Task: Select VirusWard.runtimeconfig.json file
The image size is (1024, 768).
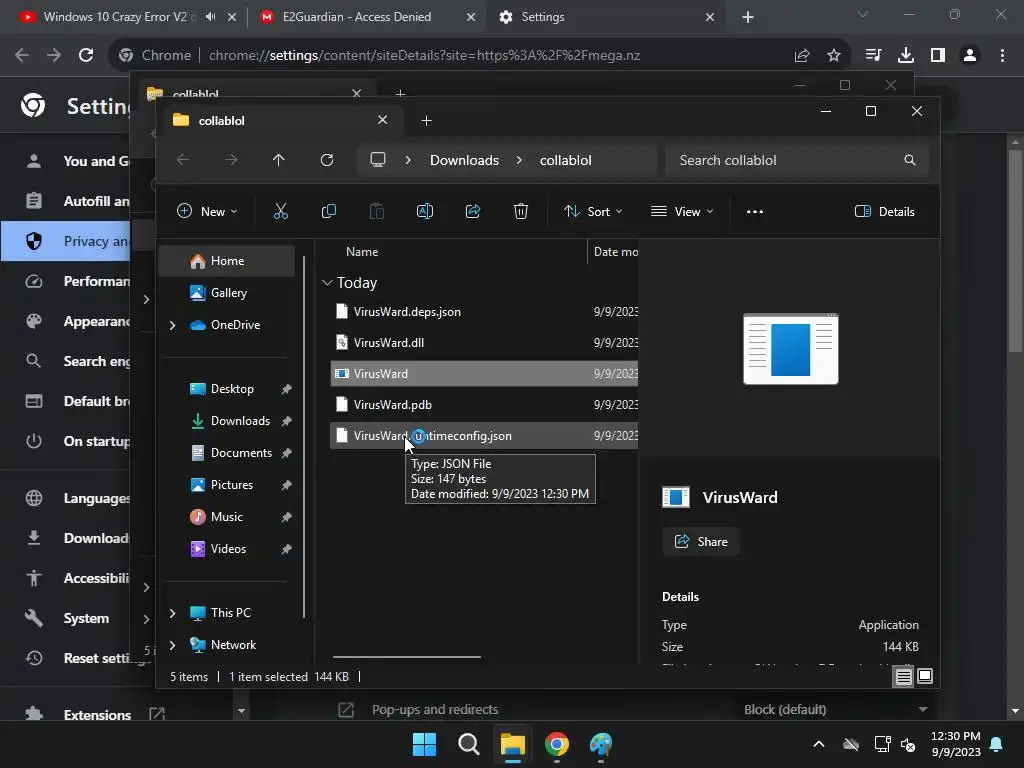Action: point(484,436)
